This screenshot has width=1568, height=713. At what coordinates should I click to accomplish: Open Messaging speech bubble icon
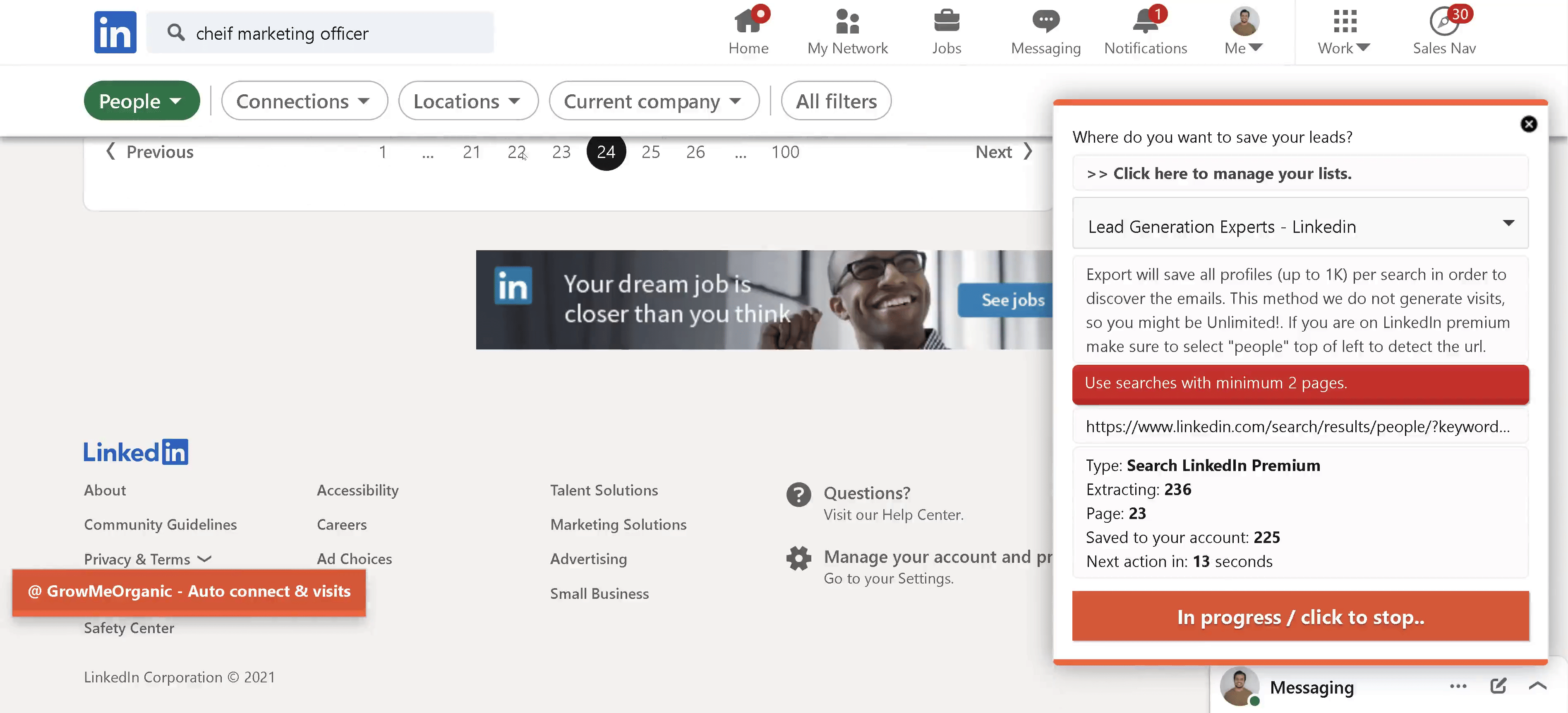(1045, 22)
